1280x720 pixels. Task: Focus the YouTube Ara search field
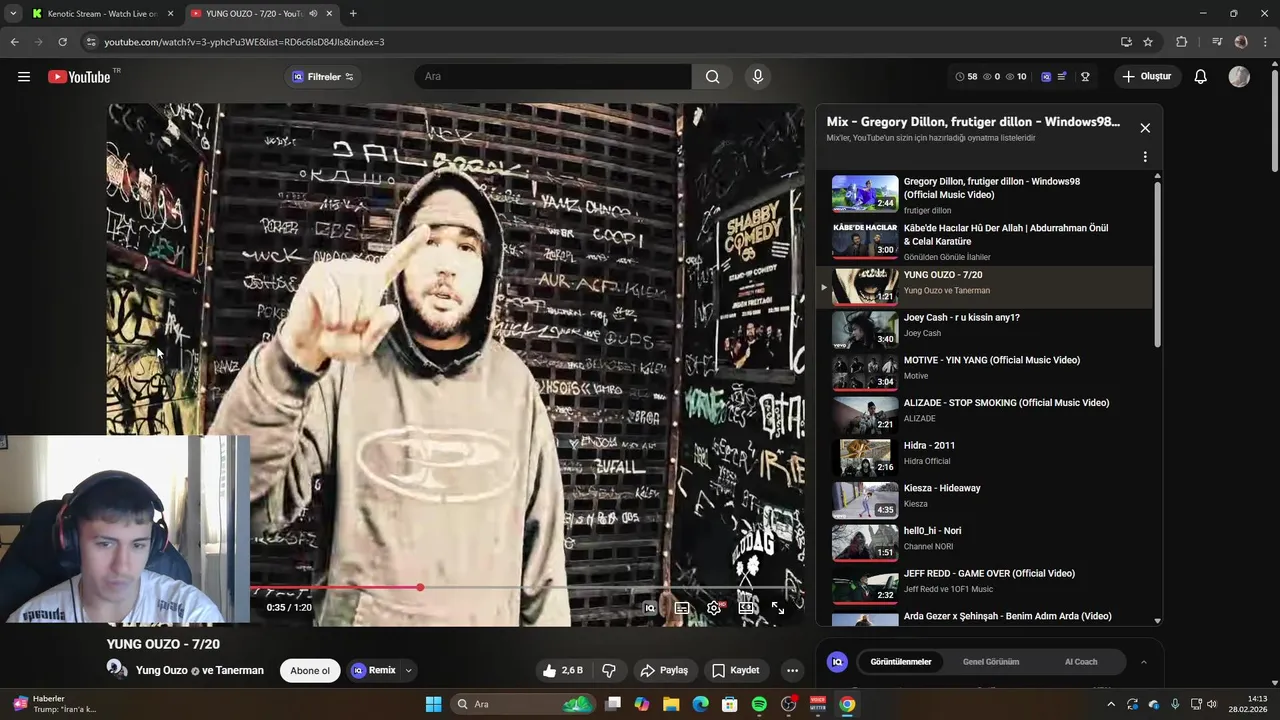(553, 77)
